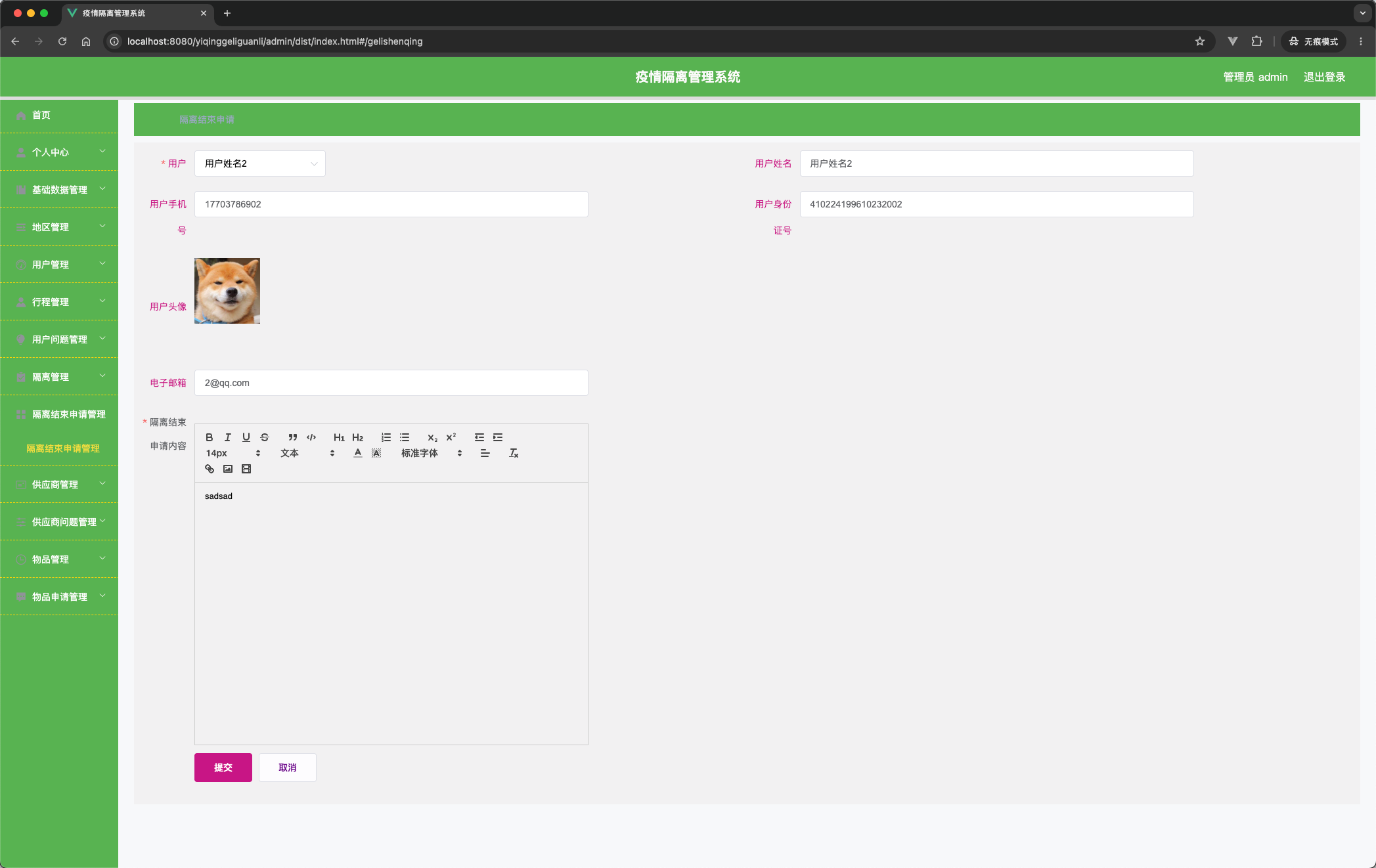Expand the 个人中心 sidebar menu
The width and height of the screenshot is (1376, 868).
(x=59, y=152)
